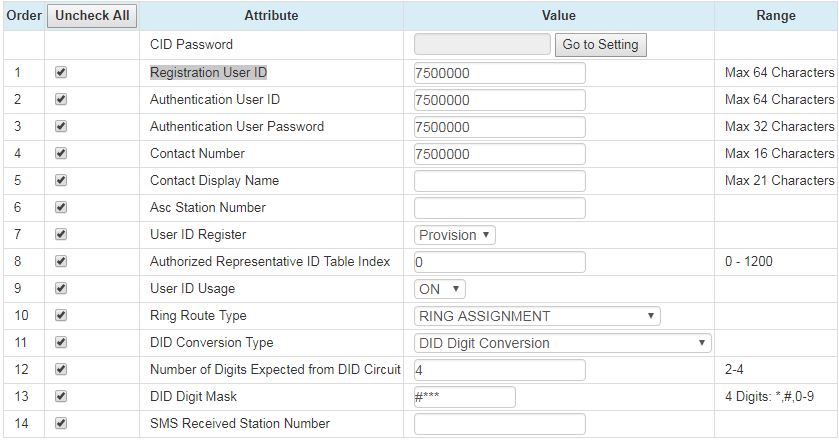
Task: Expand the Ring Route Type dropdown
Action: [x=537, y=316]
